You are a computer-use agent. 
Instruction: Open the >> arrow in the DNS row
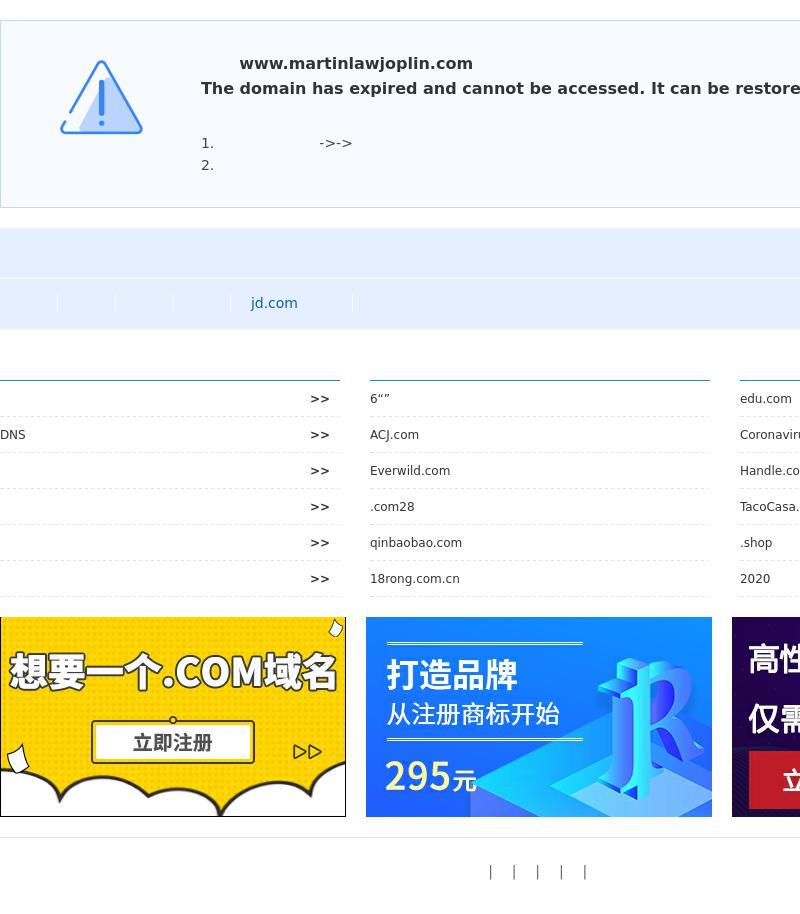tap(320, 435)
